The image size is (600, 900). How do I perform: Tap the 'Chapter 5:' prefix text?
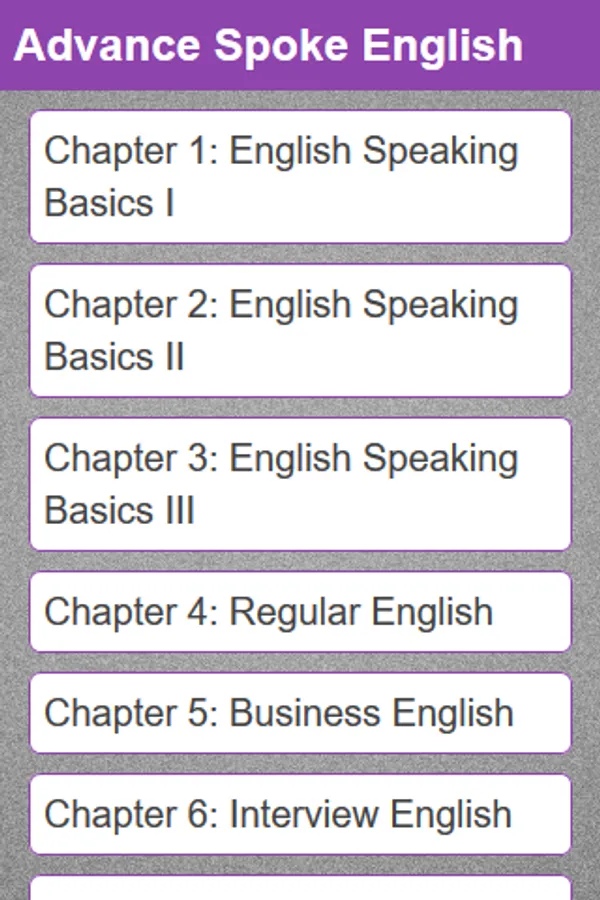pos(131,713)
